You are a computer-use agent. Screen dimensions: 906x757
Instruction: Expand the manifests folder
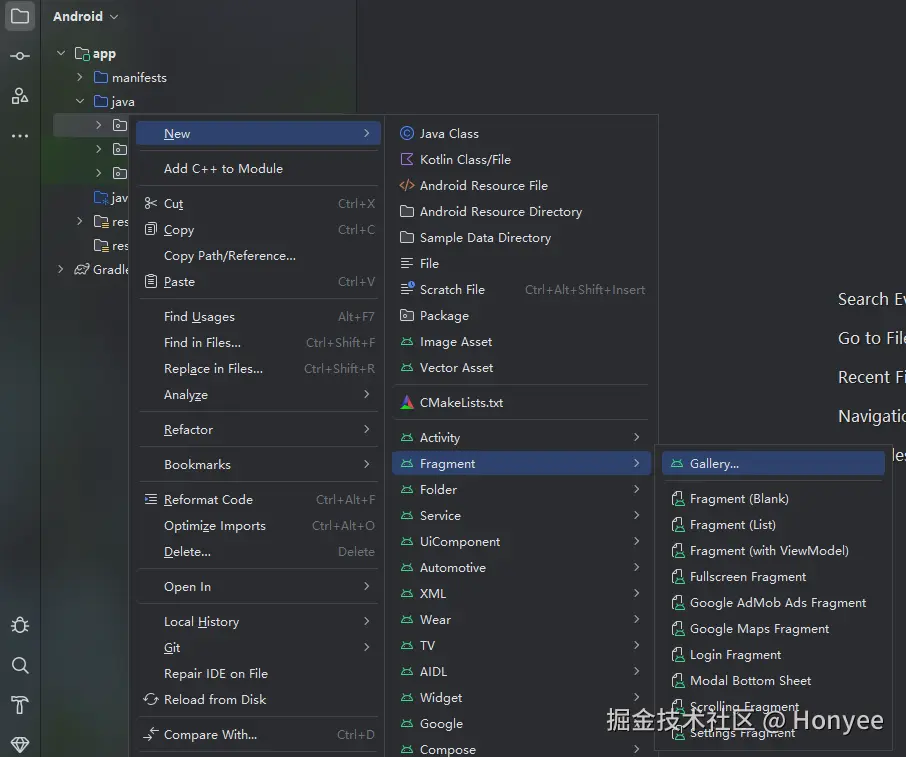pyautogui.click(x=80, y=77)
